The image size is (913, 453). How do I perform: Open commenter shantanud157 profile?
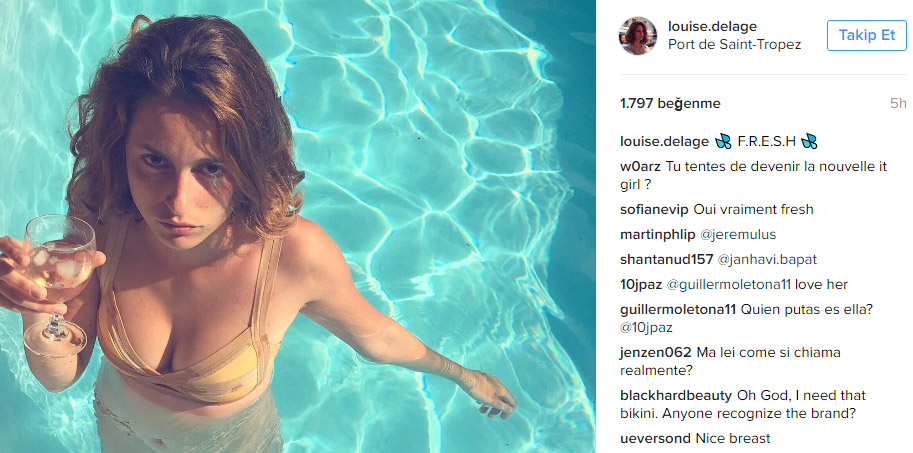pos(667,260)
